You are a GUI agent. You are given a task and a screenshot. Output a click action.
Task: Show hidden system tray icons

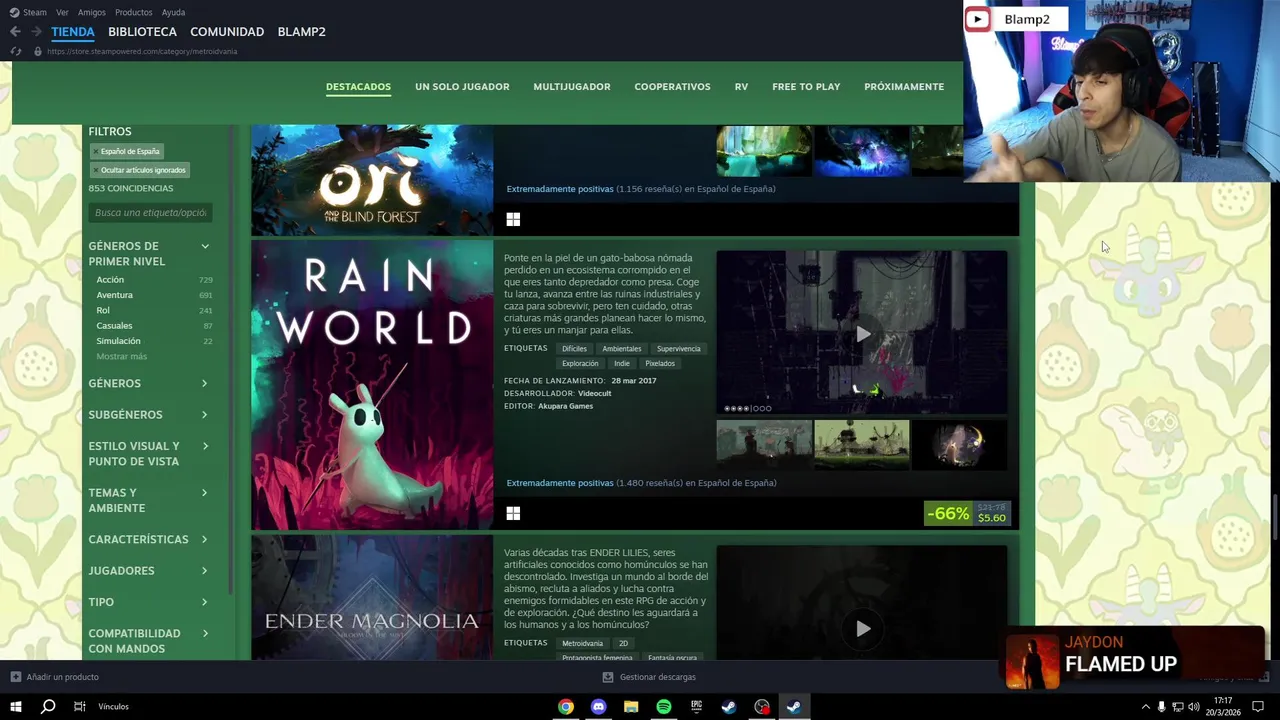pyautogui.click(x=1145, y=707)
